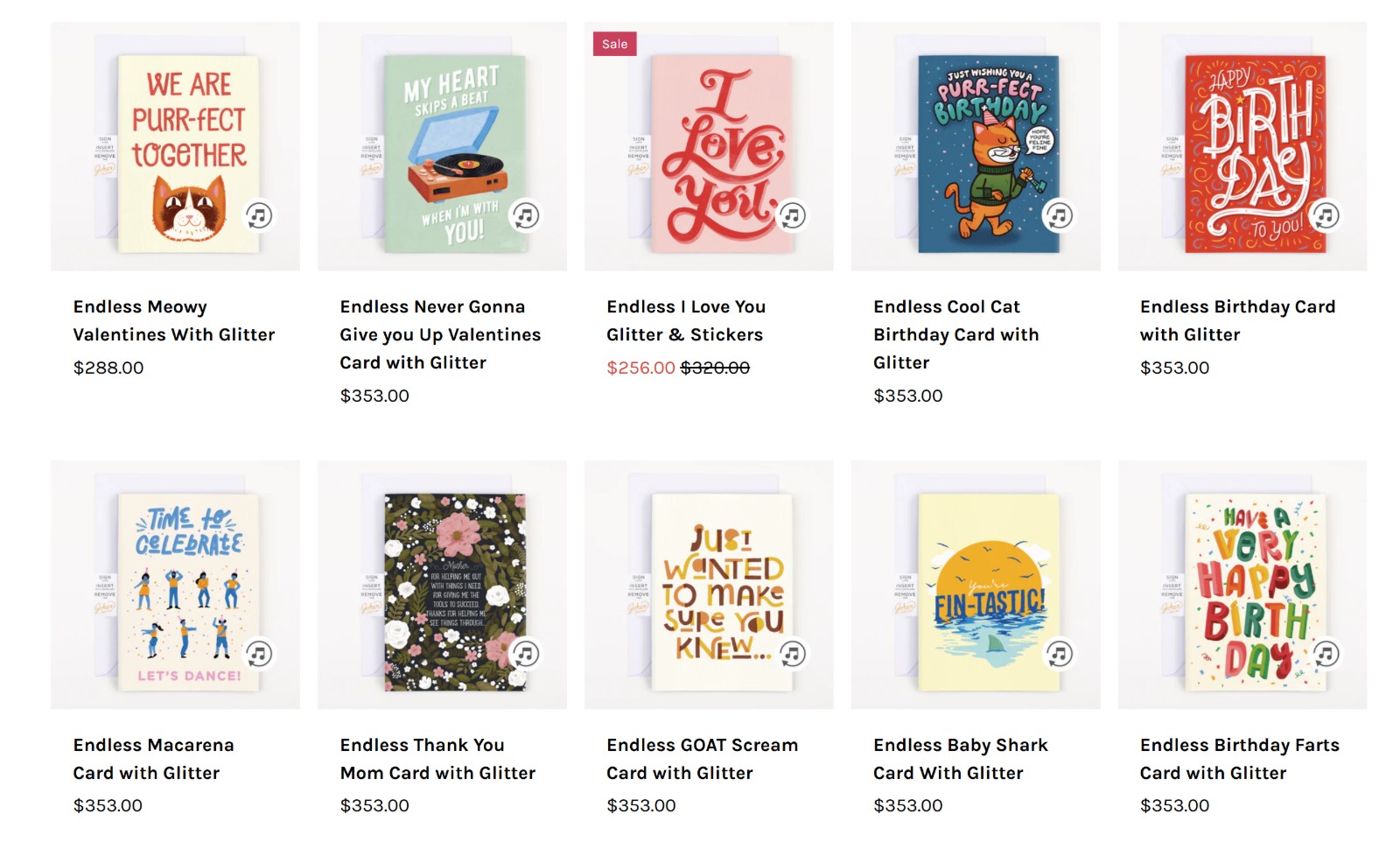This screenshot has width=1400, height=842.
Task: Click the Sale badge on I Love You card
Action: [x=614, y=44]
